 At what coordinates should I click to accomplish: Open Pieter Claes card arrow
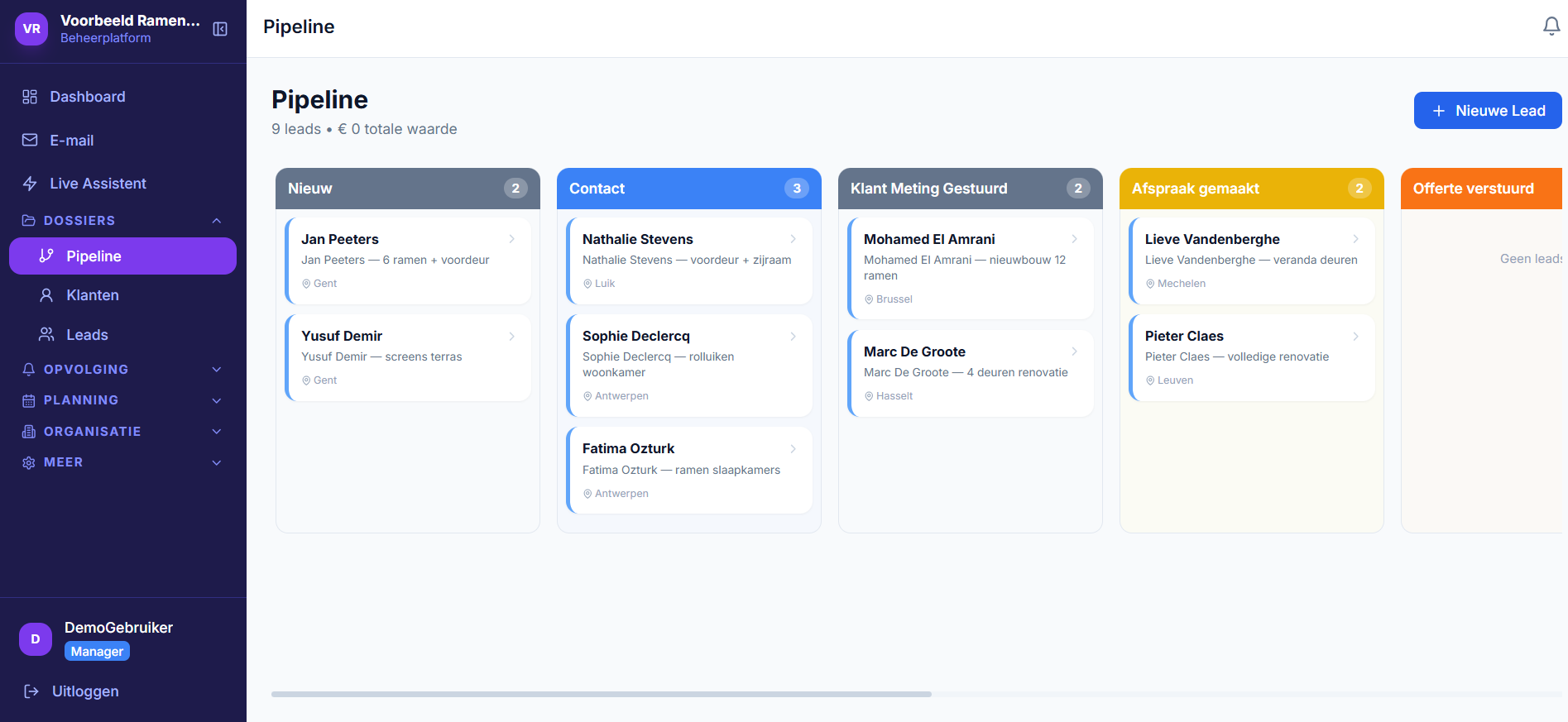click(1356, 336)
